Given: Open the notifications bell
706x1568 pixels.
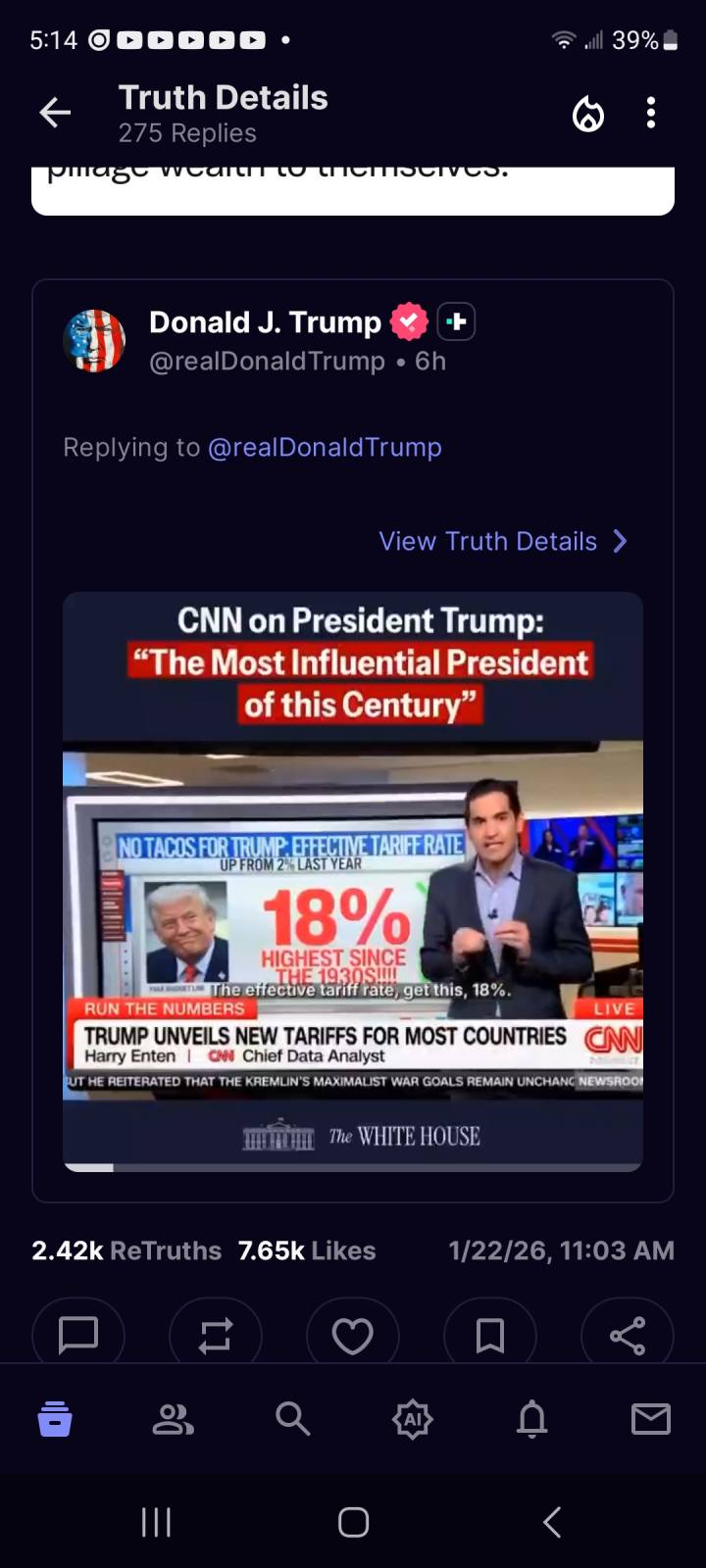Looking at the screenshot, I should pos(531,1418).
